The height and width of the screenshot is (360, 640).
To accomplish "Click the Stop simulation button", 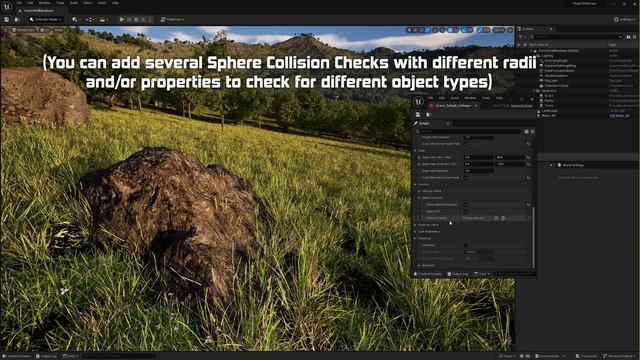I will click(136, 20).
